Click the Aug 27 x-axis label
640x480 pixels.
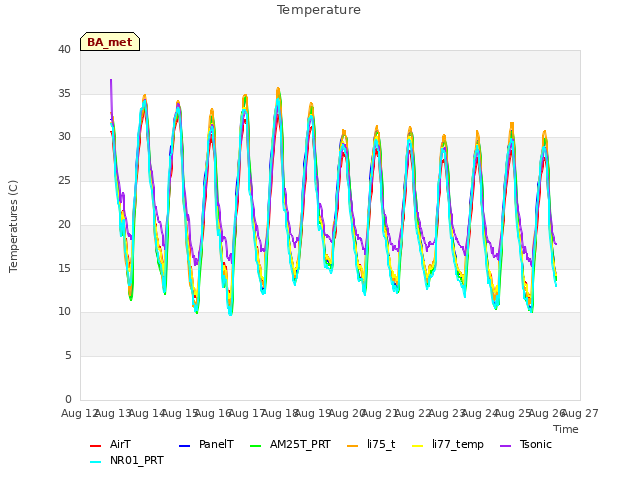[580, 413]
